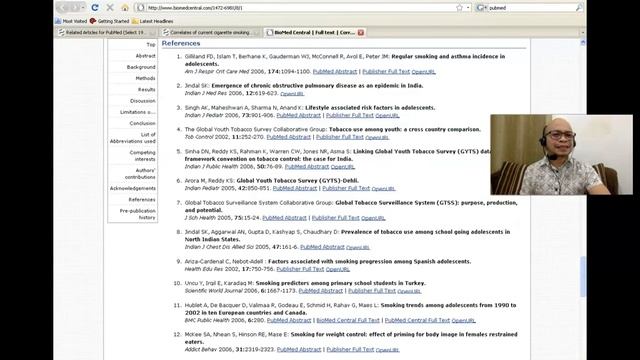Viewport: 640px width, 360px height.
Task: Open the Latest Headlines feed bookmark
Action: tap(153, 21)
